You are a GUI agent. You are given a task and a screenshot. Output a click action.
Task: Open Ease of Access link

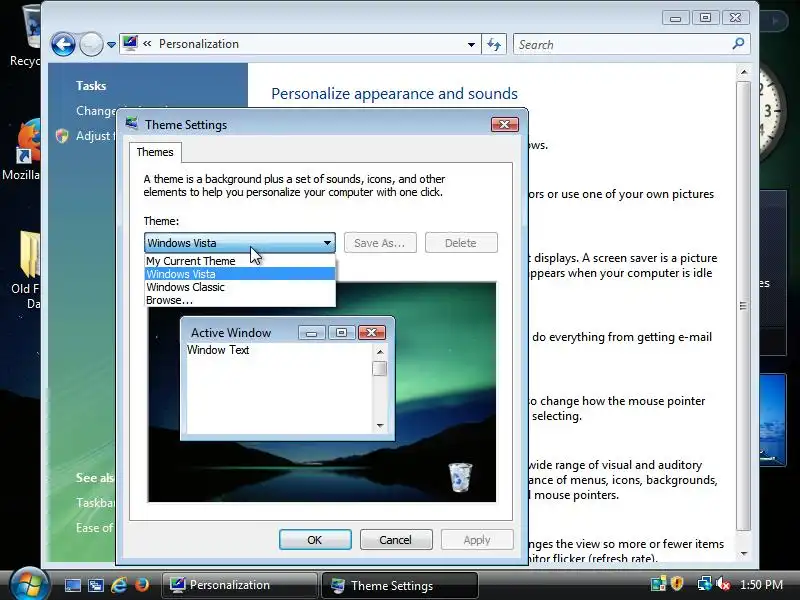point(95,528)
